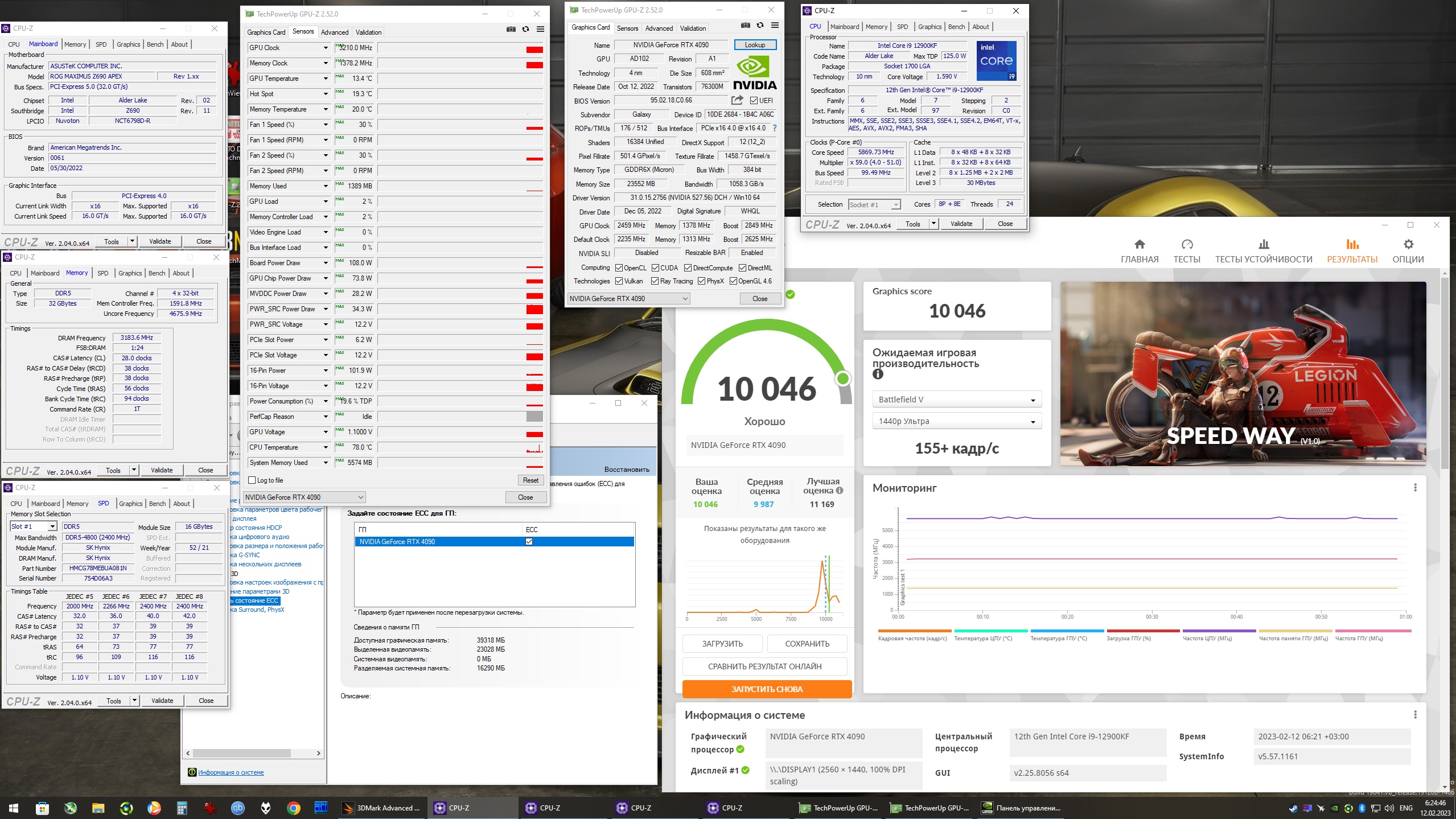Toggle the OpenCL checkbox in GPU-Z
The width and height of the screenshot is (1456, 819).
pos(619,268)
